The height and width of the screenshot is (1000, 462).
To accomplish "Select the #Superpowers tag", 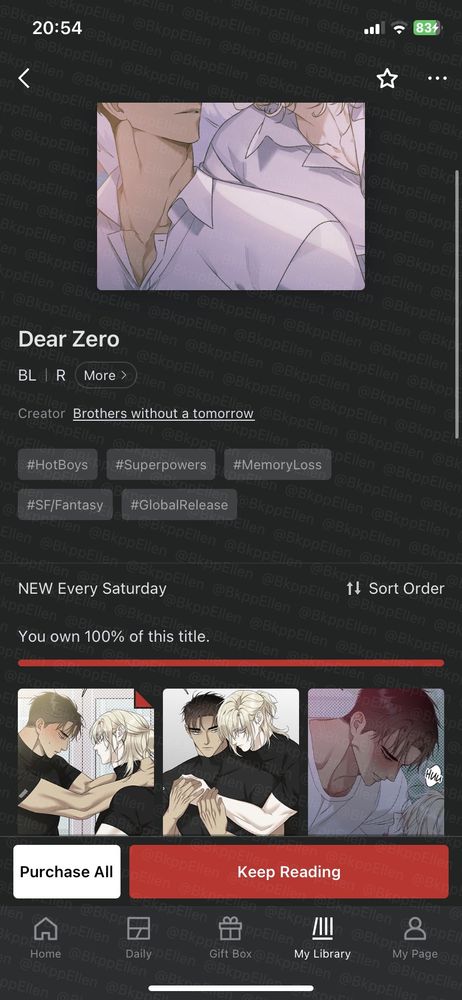I will (x=161, y=464).
